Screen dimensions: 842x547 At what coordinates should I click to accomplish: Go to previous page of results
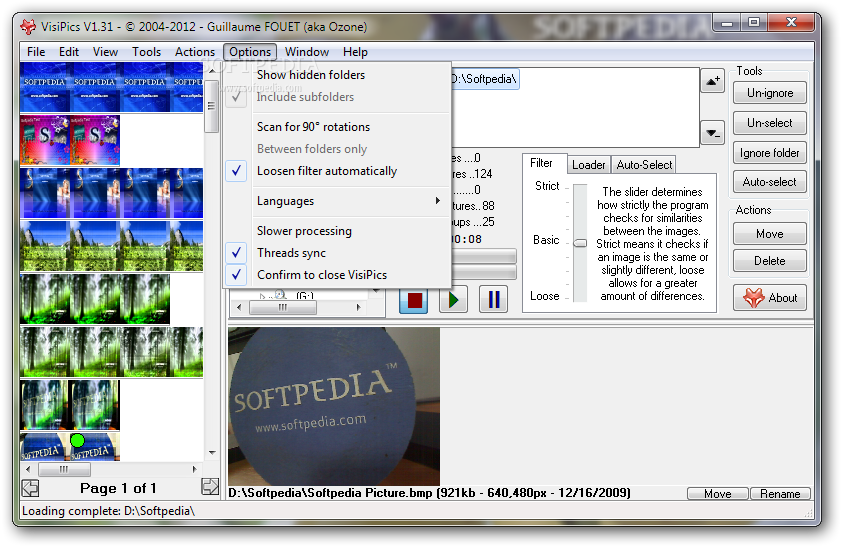(30, 488)
